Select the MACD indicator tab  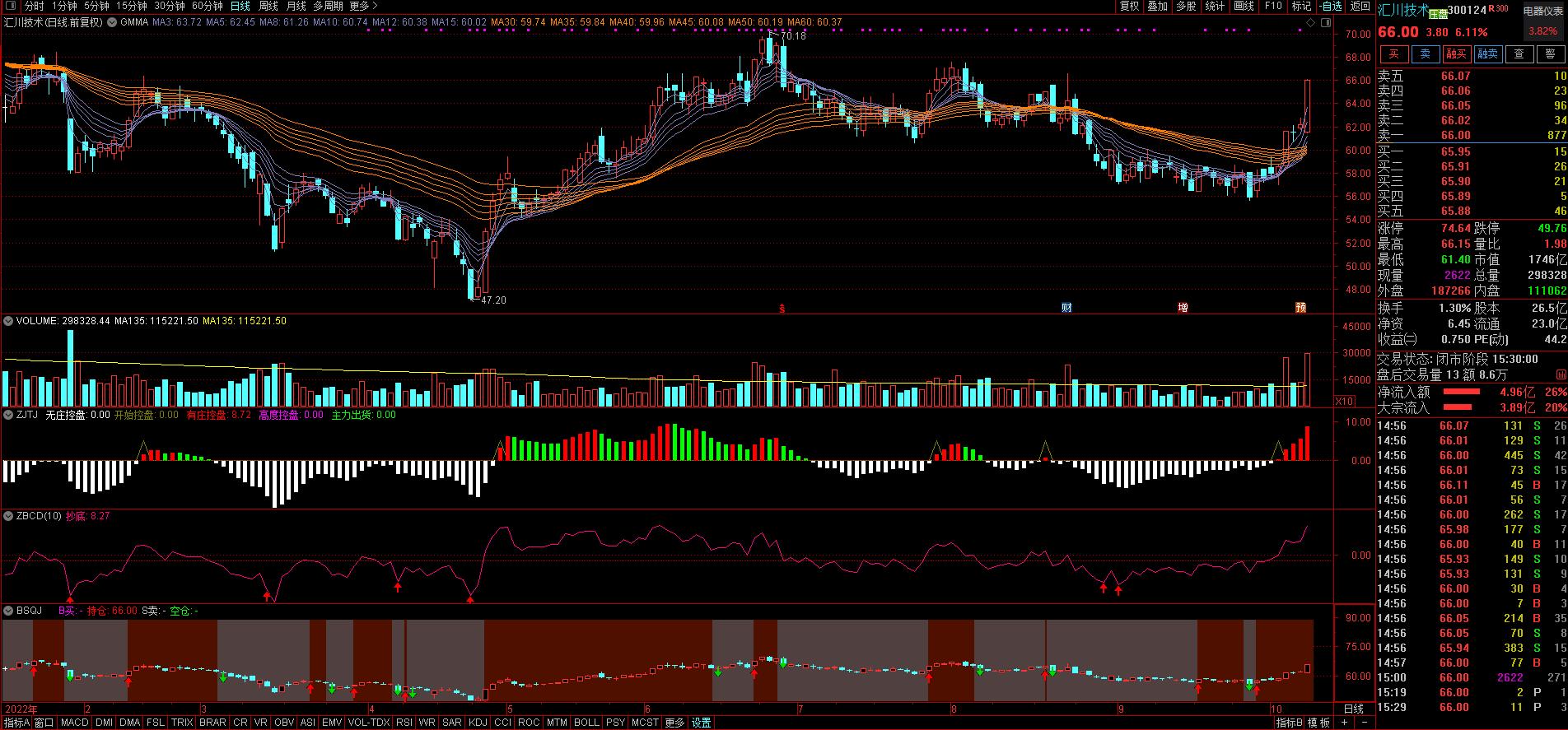pos(74,723)
